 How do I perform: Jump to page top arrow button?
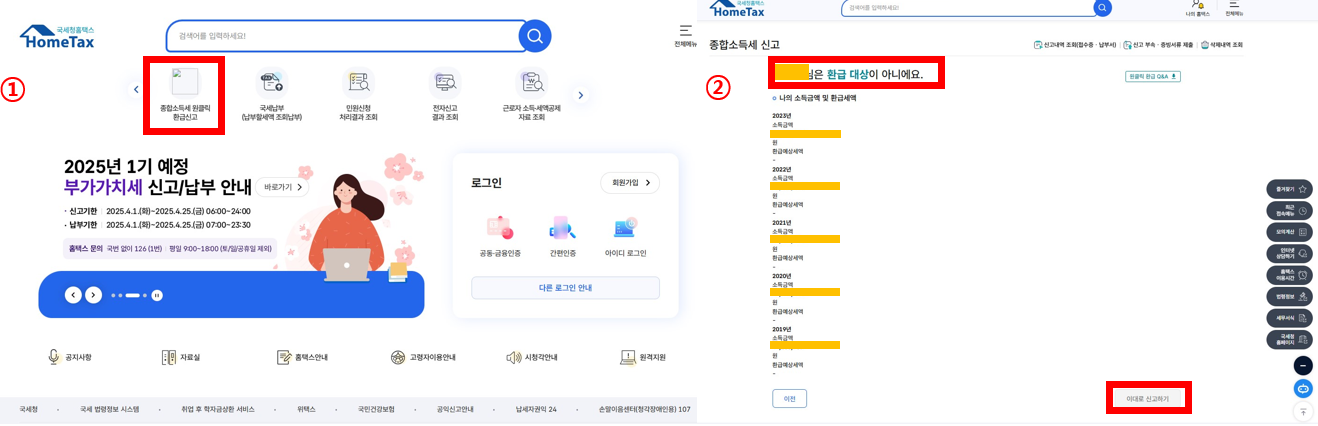pyautogui.click(x=1303, y=411)
